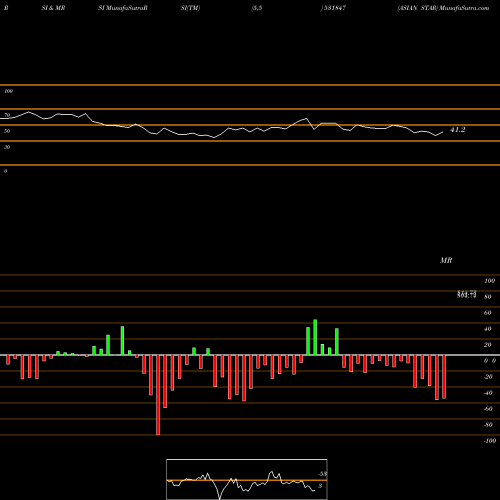Click the MR axis label '-20'
The height and width of the screenshot is (500, 500).
tap(488, 377)
